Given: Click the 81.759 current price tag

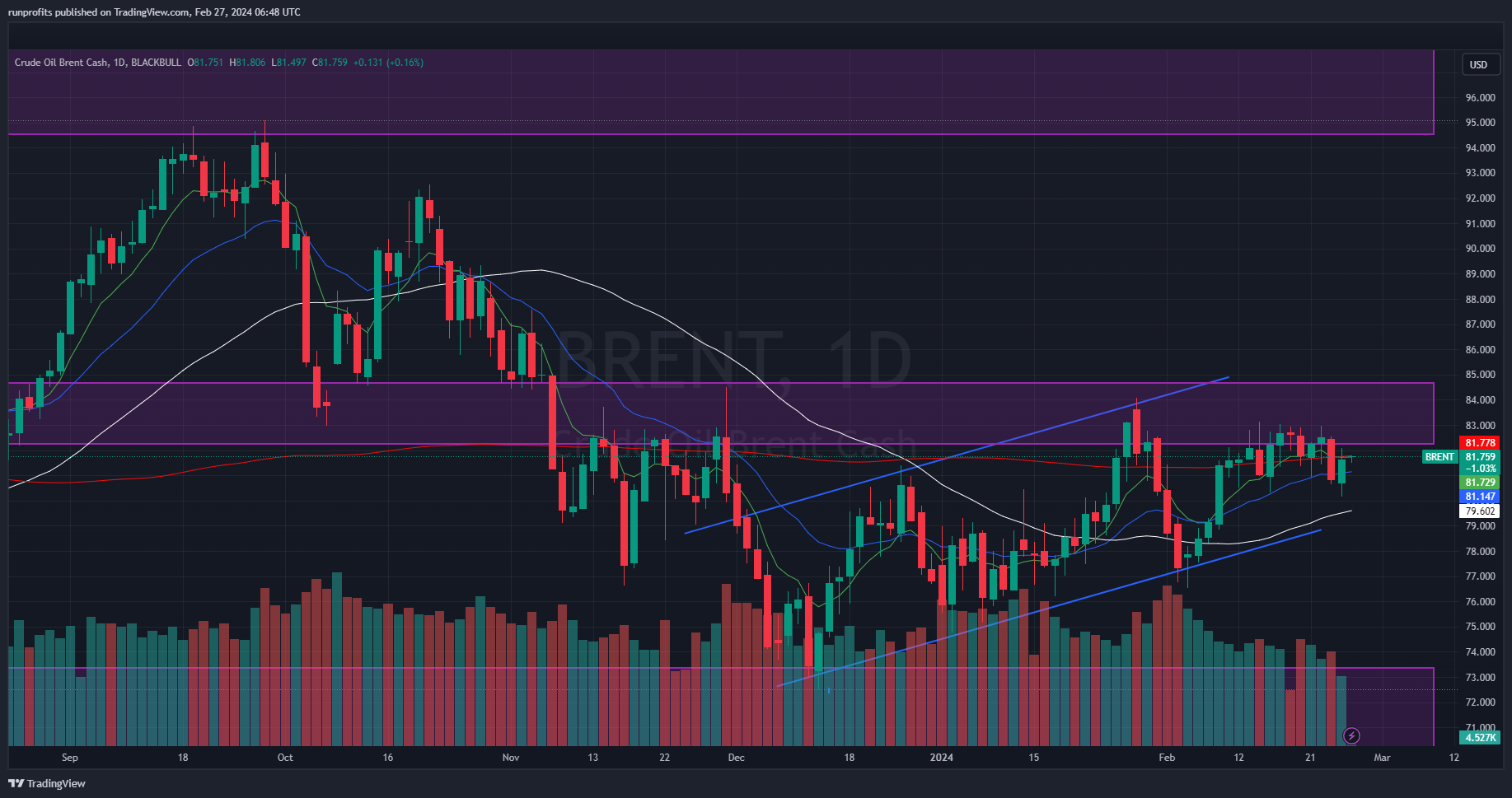Looking at the screenshot, I should (x=1480, y=457).
